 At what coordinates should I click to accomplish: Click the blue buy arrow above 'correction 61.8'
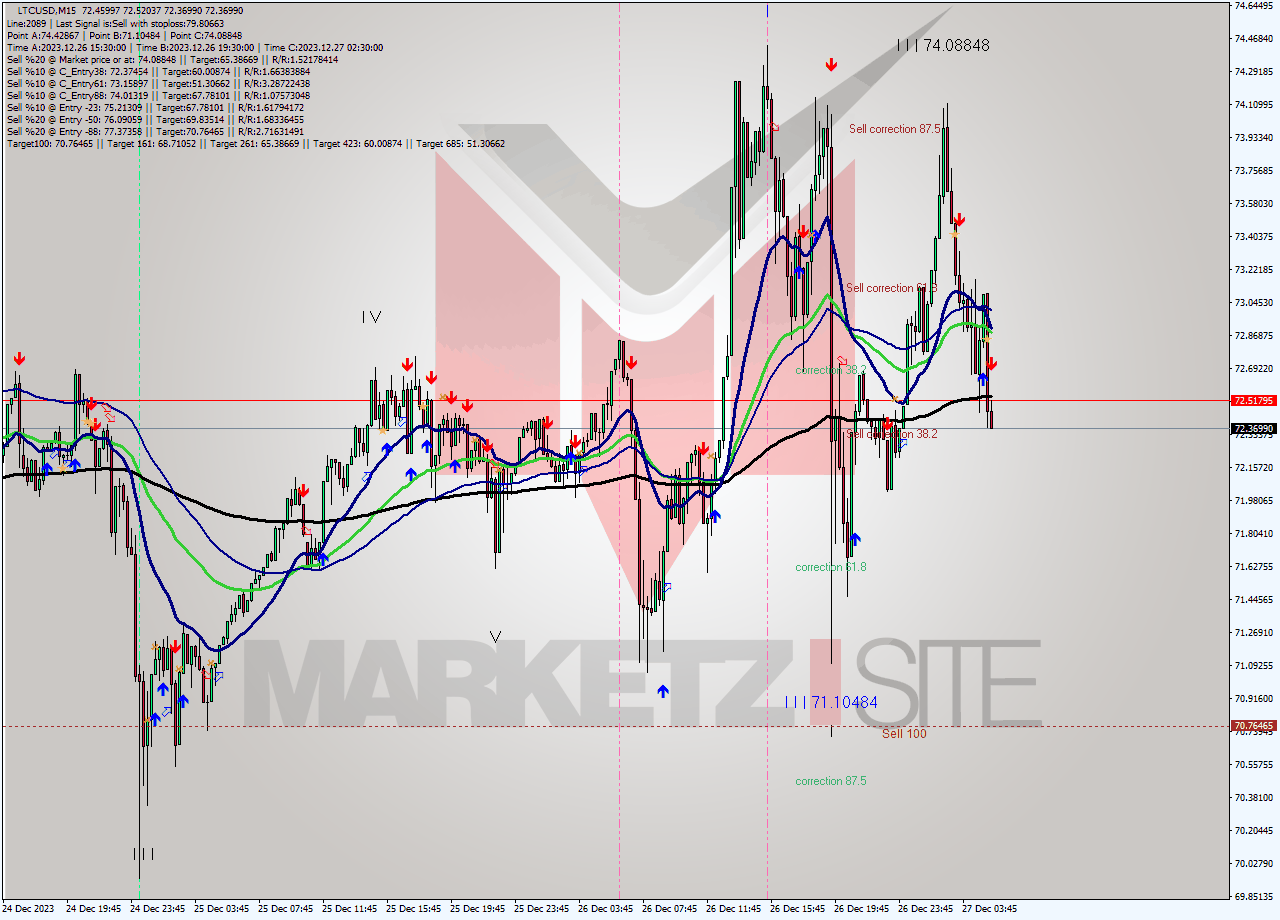(855, 539)
